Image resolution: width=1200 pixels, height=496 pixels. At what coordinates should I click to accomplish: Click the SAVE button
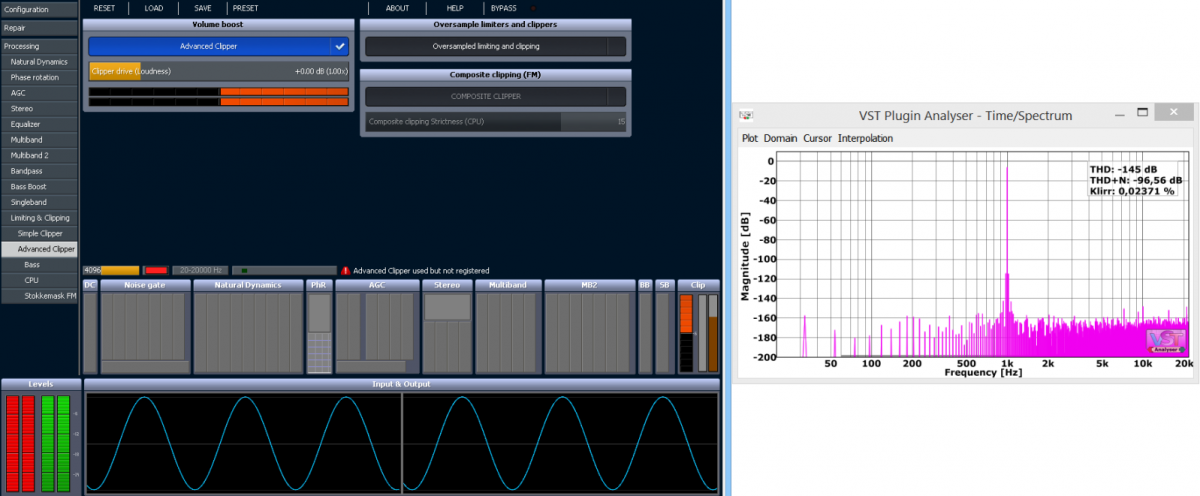[203, 8]
